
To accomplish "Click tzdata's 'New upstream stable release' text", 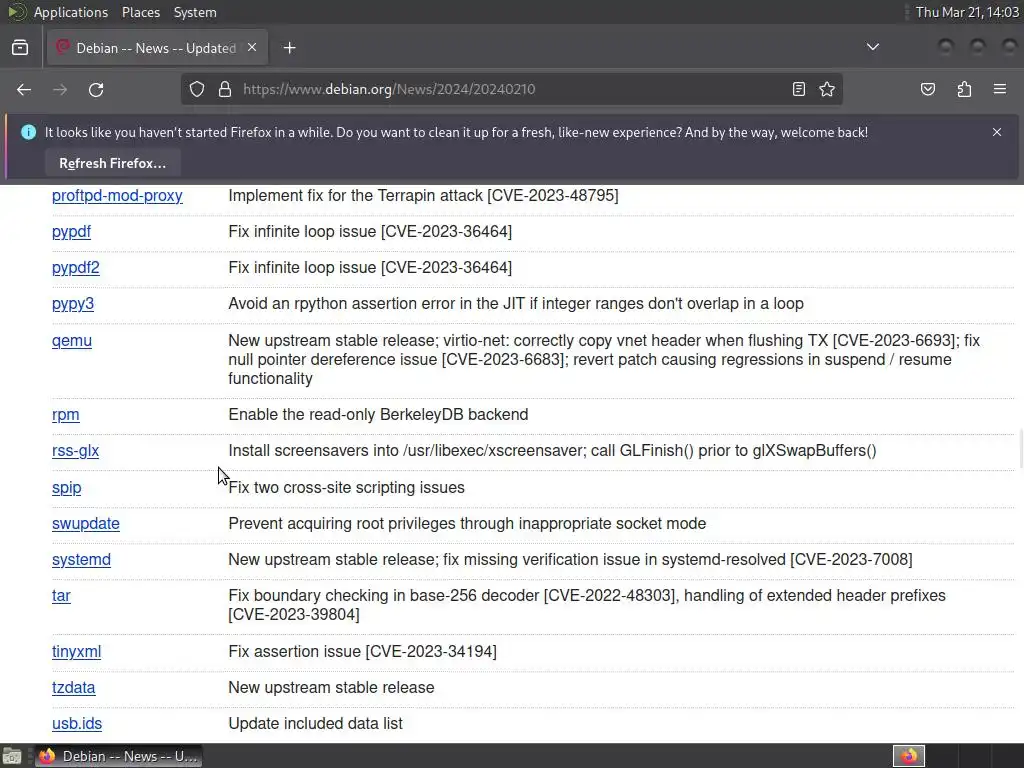I will pos(331,688).
